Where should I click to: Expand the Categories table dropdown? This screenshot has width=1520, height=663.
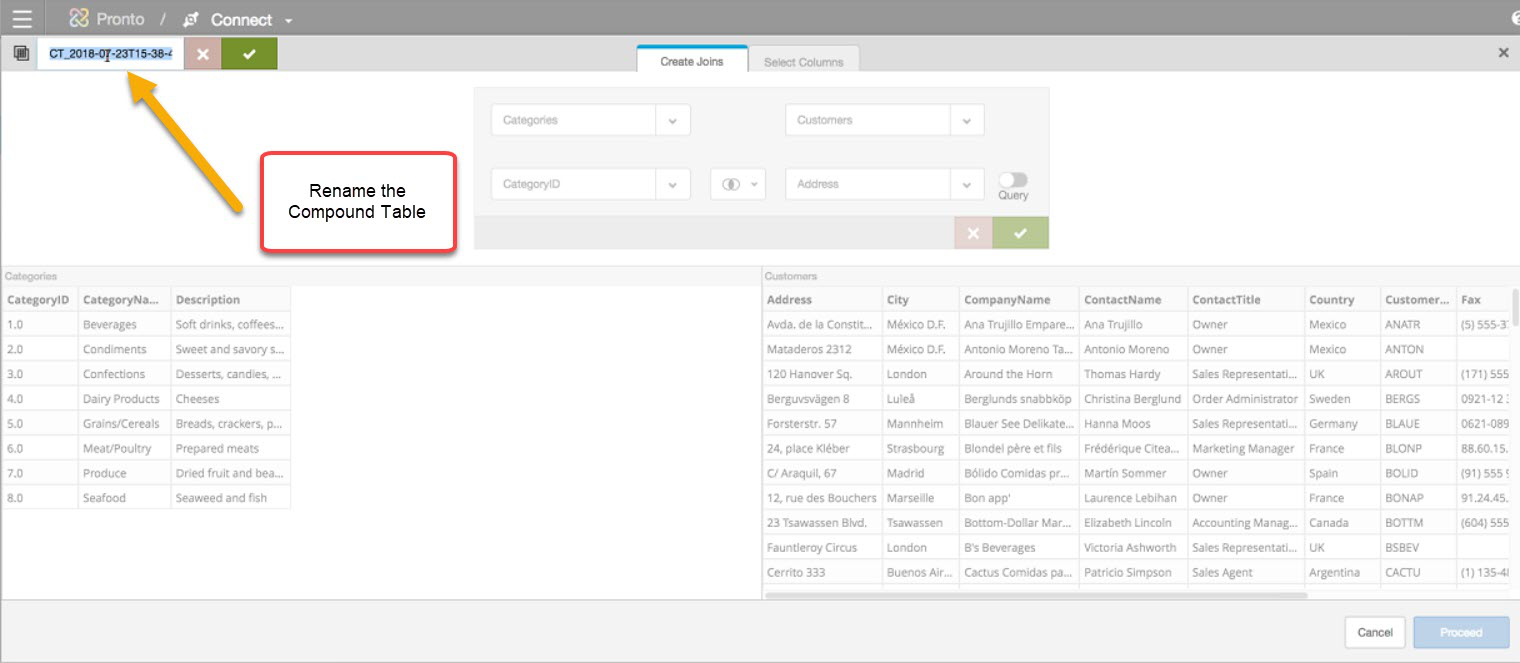click(x=672, y=120)
